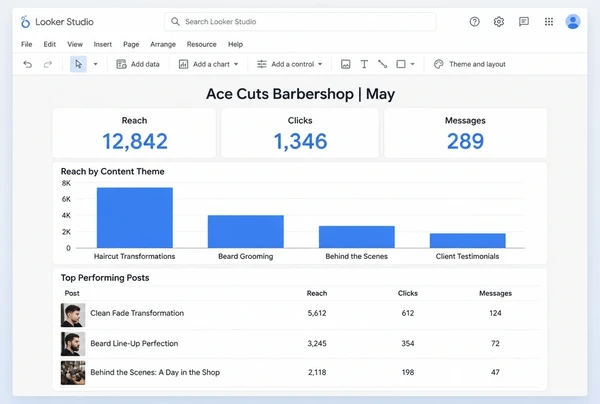Click the Behind the Scenes bar
This screenshot has width=600, height=404.
click(357, 237)
